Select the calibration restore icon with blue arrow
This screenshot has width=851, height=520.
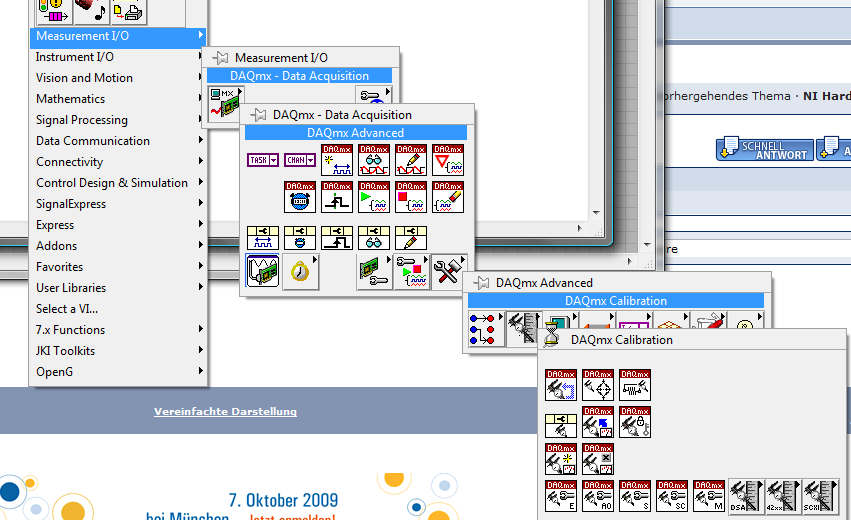(x=598, y=422)
